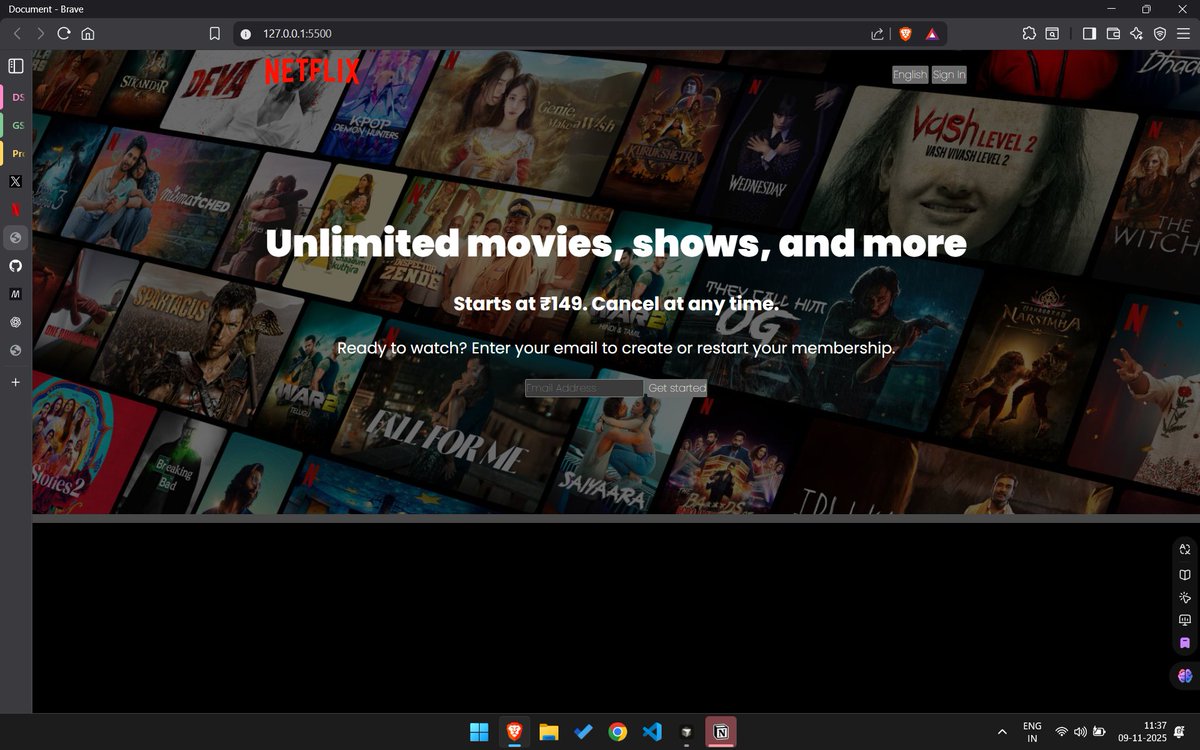The height and width of the screenshot is (750, 1200).
Task: Switch to the DS pinned tab
Action: tap(17, 98)
